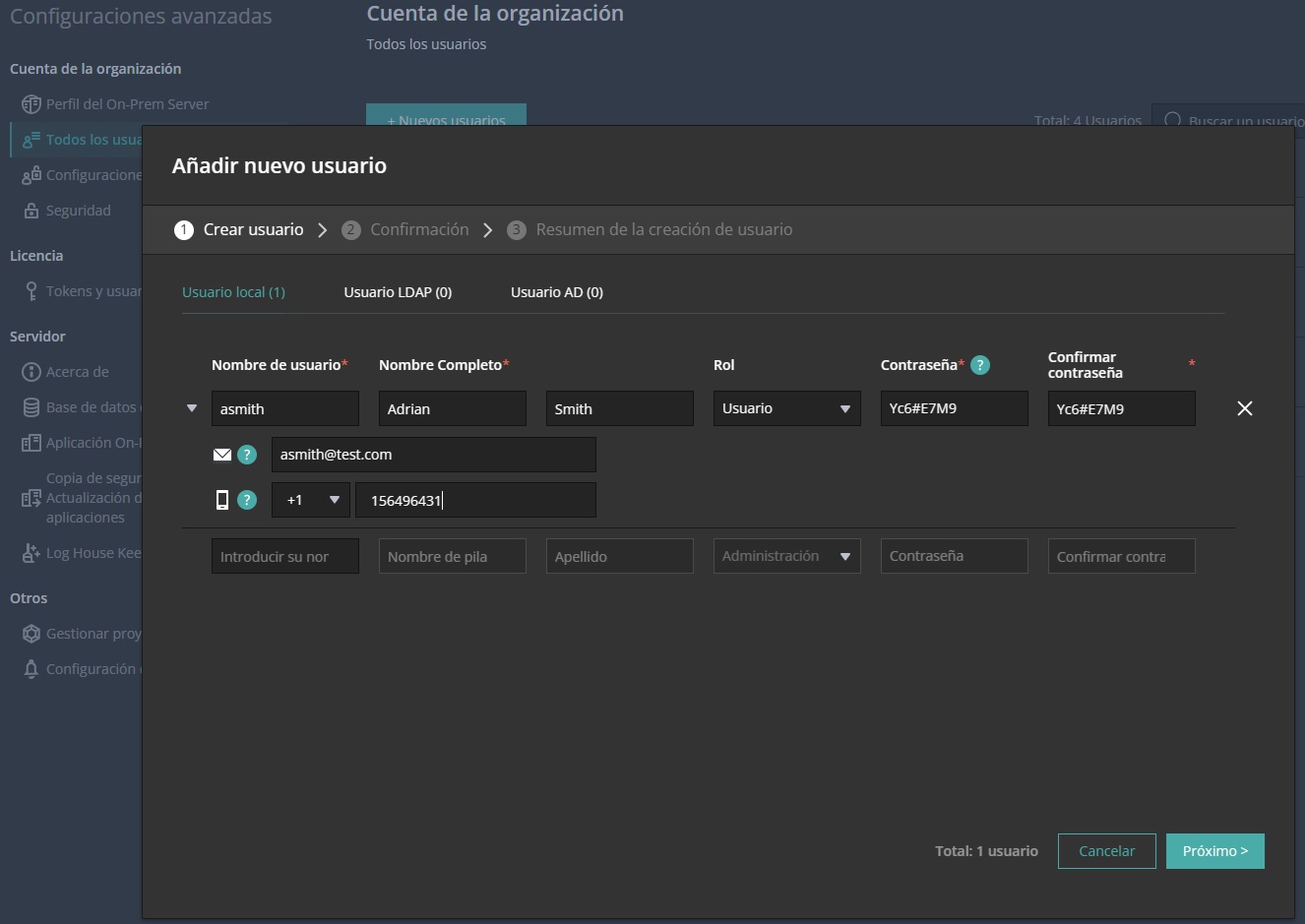Click search magnifier icon in Buscar usuario

tap(1173, 121)
